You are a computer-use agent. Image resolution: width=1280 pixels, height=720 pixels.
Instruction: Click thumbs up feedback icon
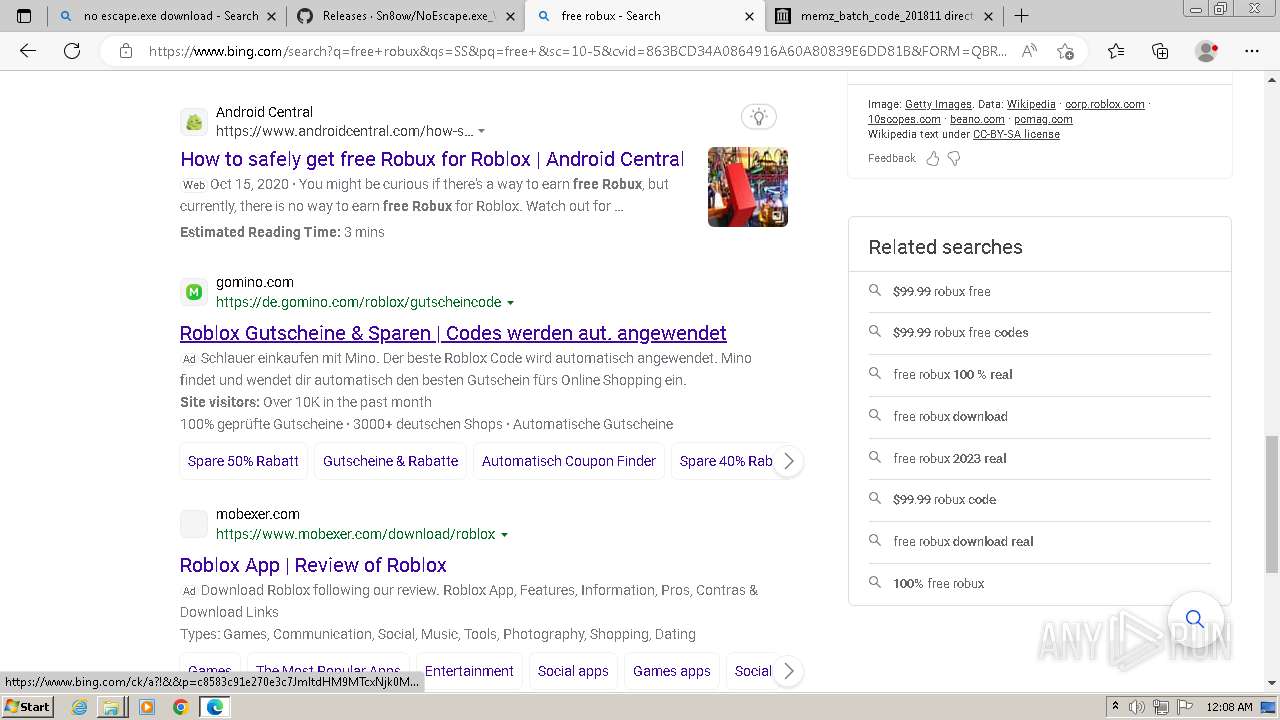[x=933, y=158]
